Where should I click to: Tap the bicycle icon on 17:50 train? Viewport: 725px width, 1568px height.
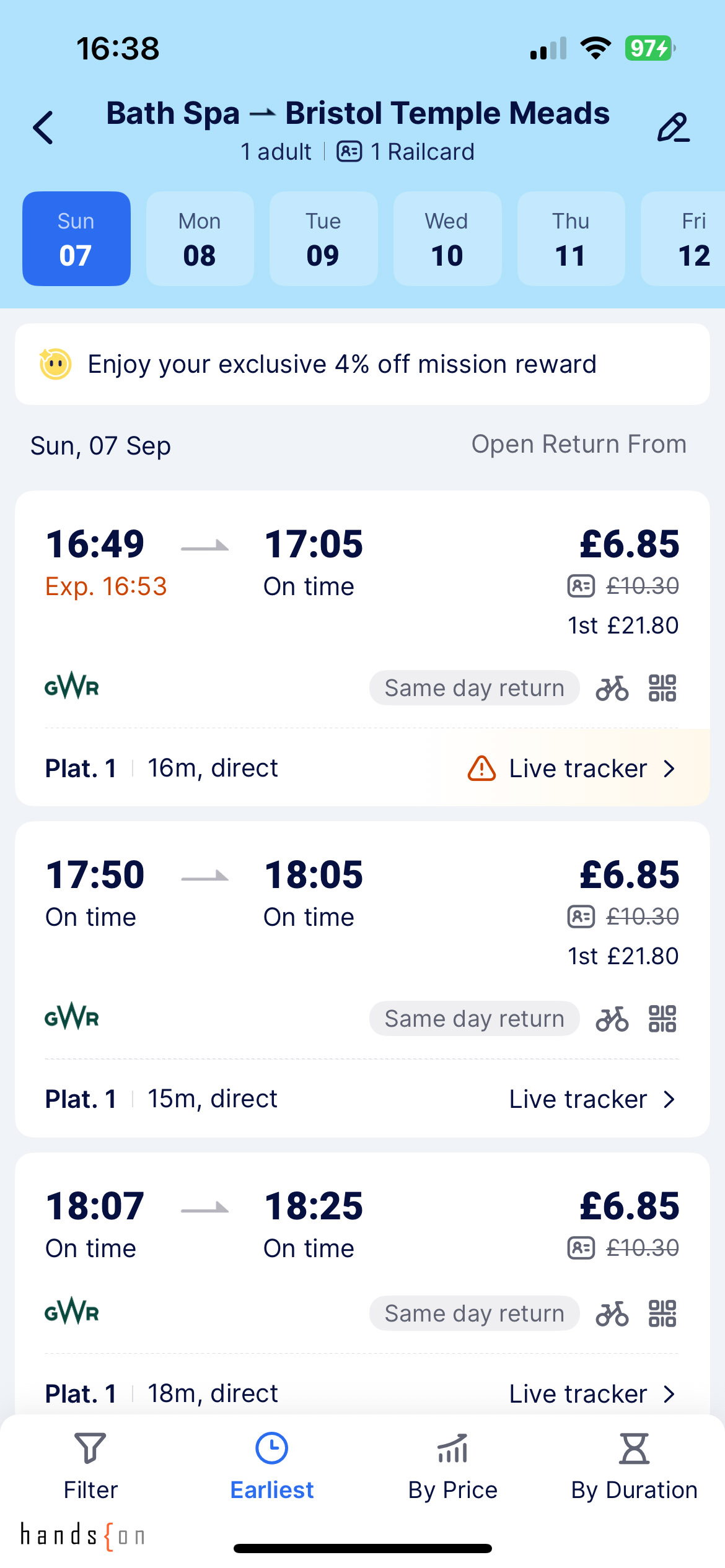612,1019
